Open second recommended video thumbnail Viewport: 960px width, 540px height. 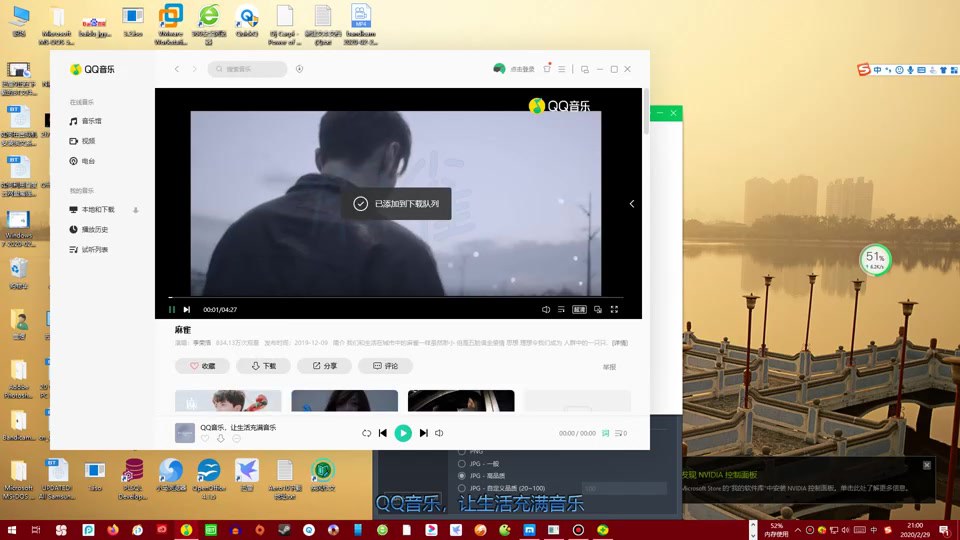pos(345,400)
